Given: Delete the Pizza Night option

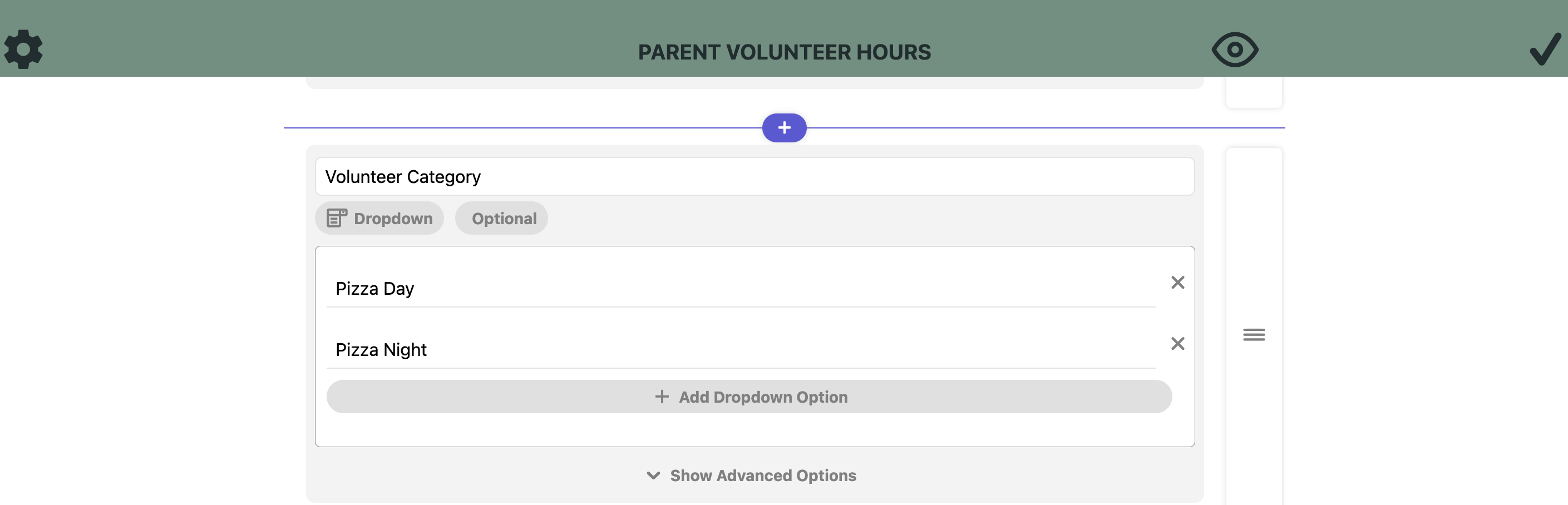Looking at the screenshot, I should tap(1177, 344).
